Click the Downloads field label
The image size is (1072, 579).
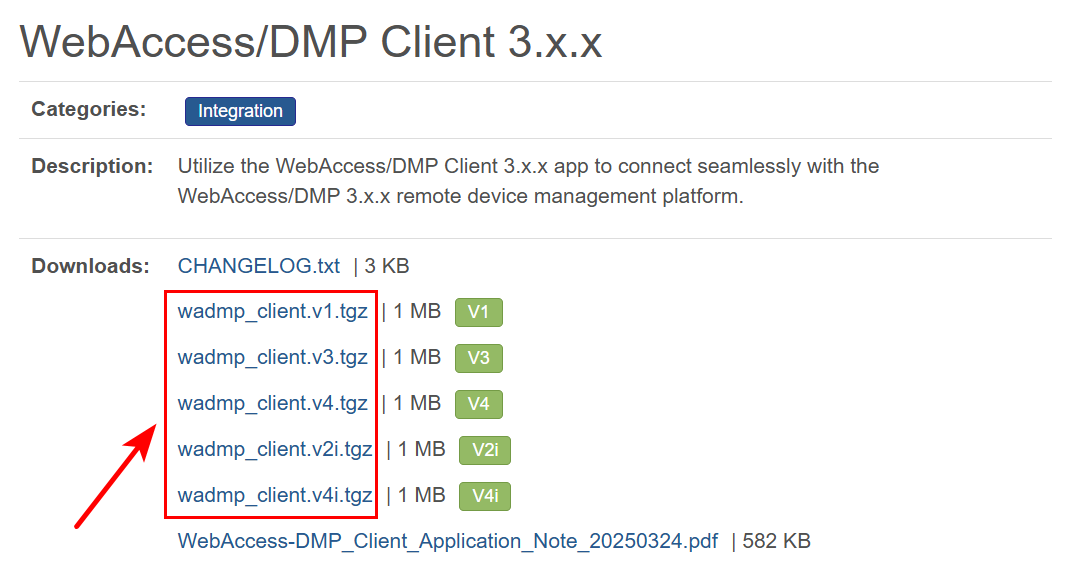coord(90,266)
